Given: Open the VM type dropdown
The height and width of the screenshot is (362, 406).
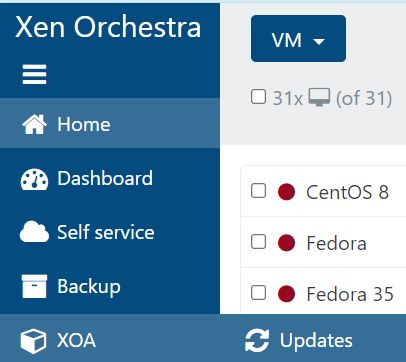Looking at the screenshot, I should [x=298, y=39].
